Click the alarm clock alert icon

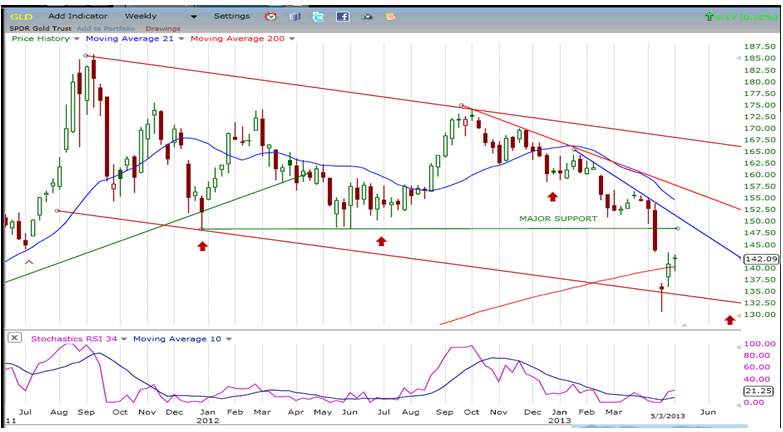tap(271, 16)
